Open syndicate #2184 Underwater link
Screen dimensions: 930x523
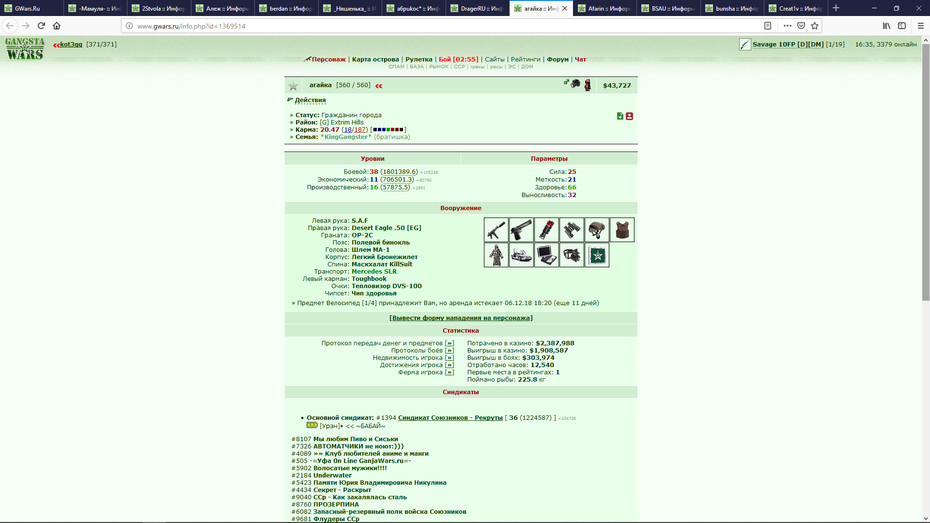(x=332, y=476)
